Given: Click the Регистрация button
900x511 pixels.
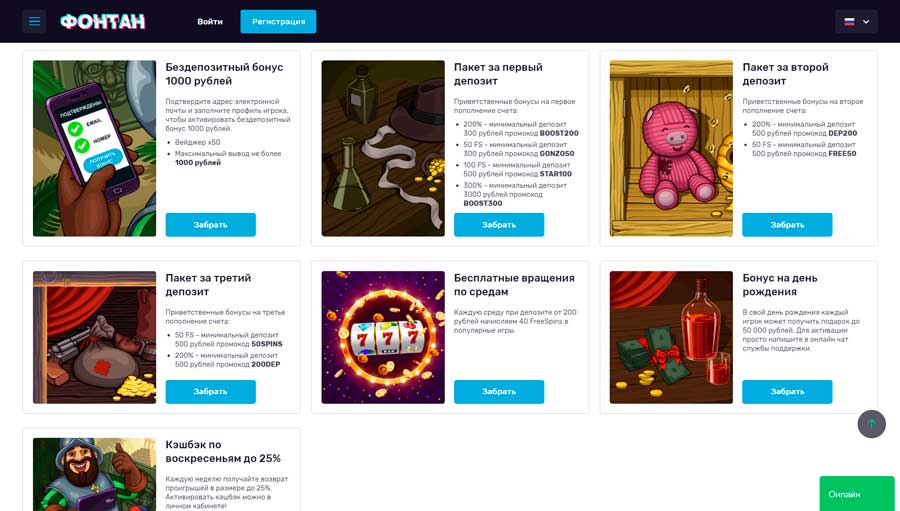Looking at the screenshot, I should (278, 21).
